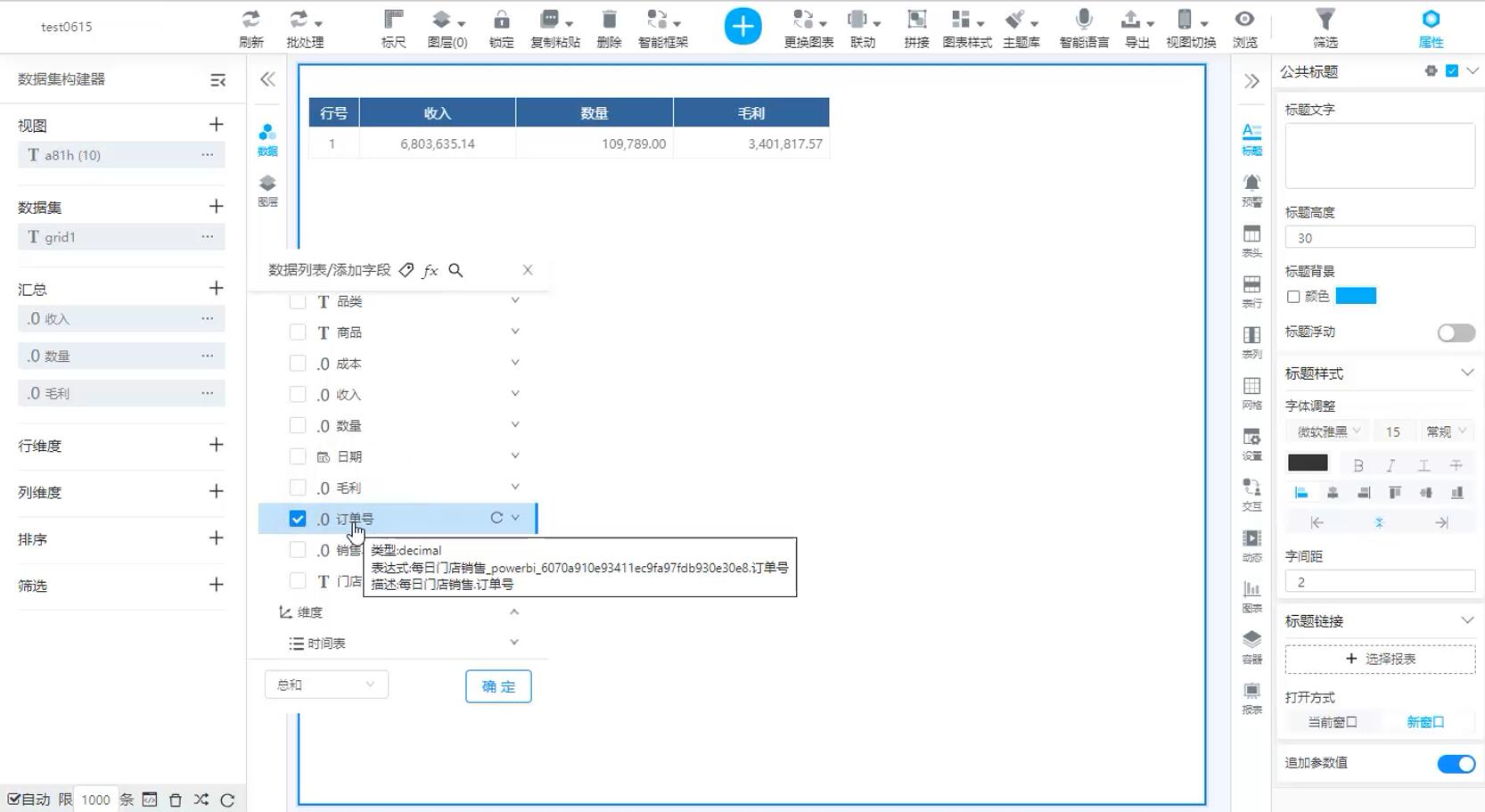Open the fx formula editor icon

(431, 270)
